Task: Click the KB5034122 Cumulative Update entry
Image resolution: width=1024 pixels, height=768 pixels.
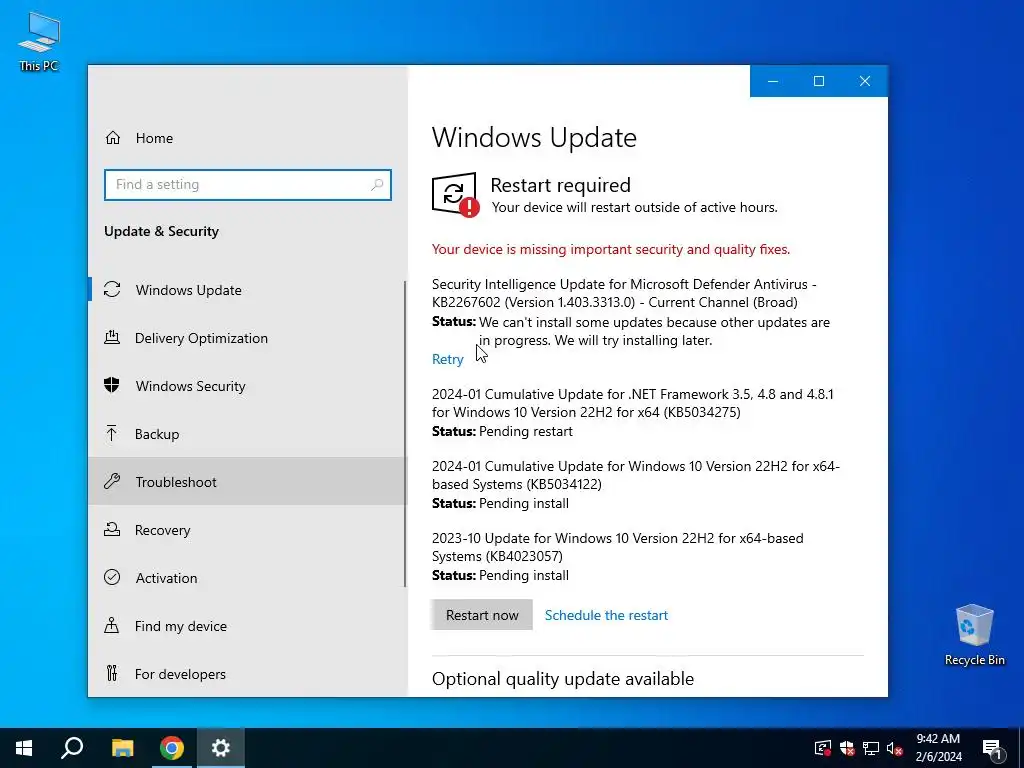Action: click(635, 475)
